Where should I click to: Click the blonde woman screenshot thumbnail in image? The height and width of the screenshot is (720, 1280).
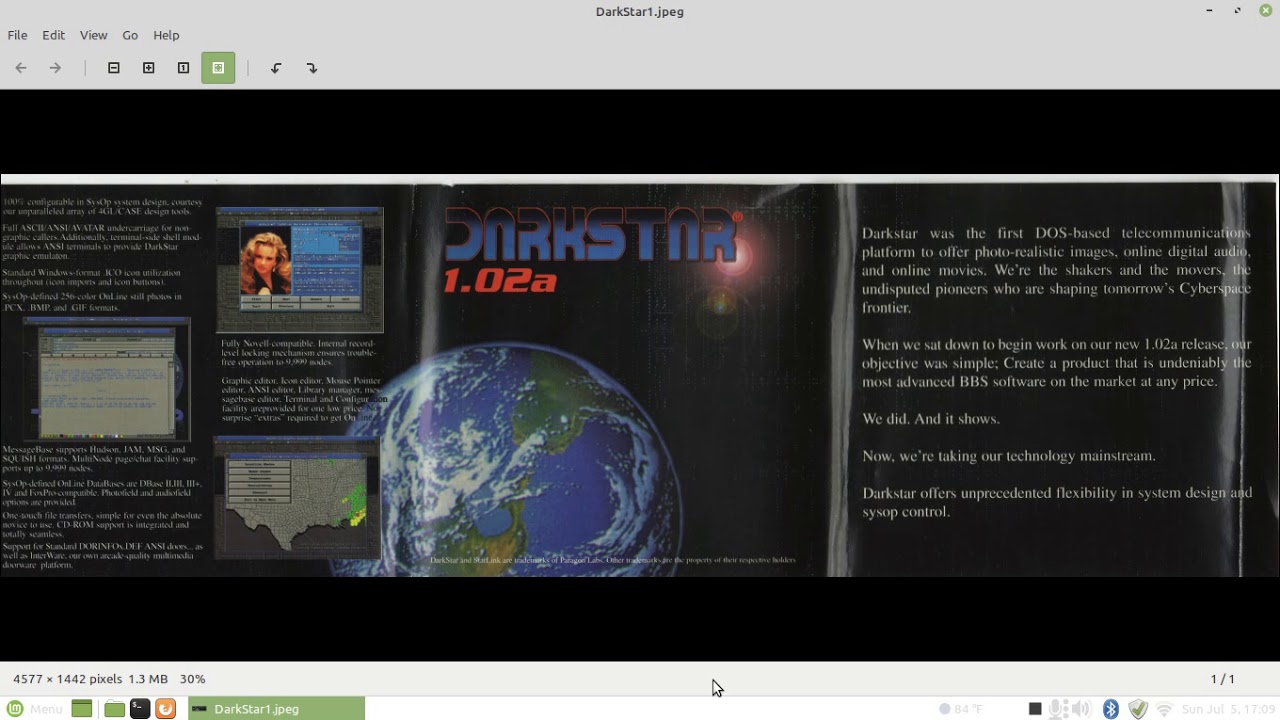300,270
